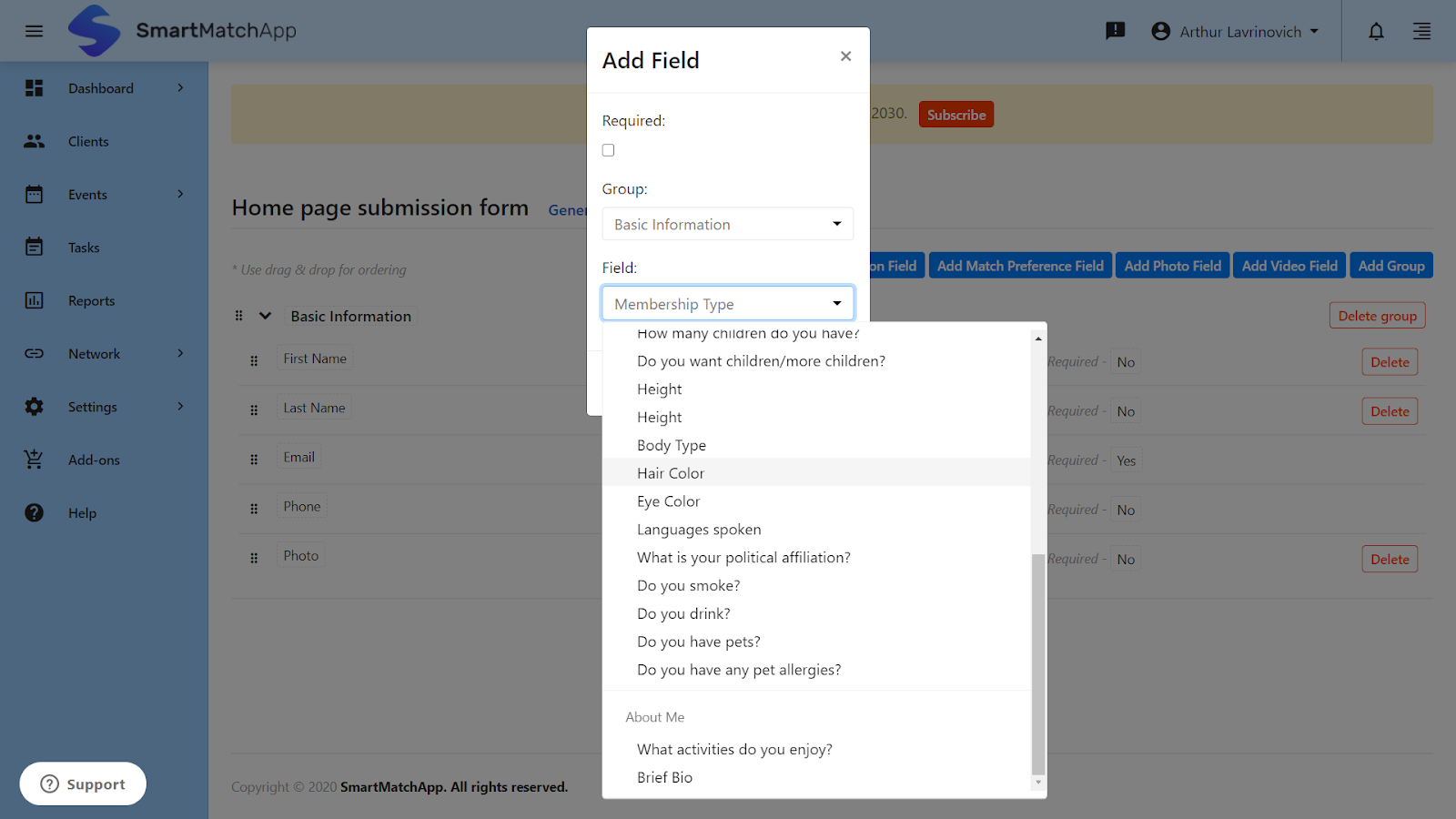Collapse the Basic Information group
Screen dimensions: 1456x819
[x=264, y=316]
